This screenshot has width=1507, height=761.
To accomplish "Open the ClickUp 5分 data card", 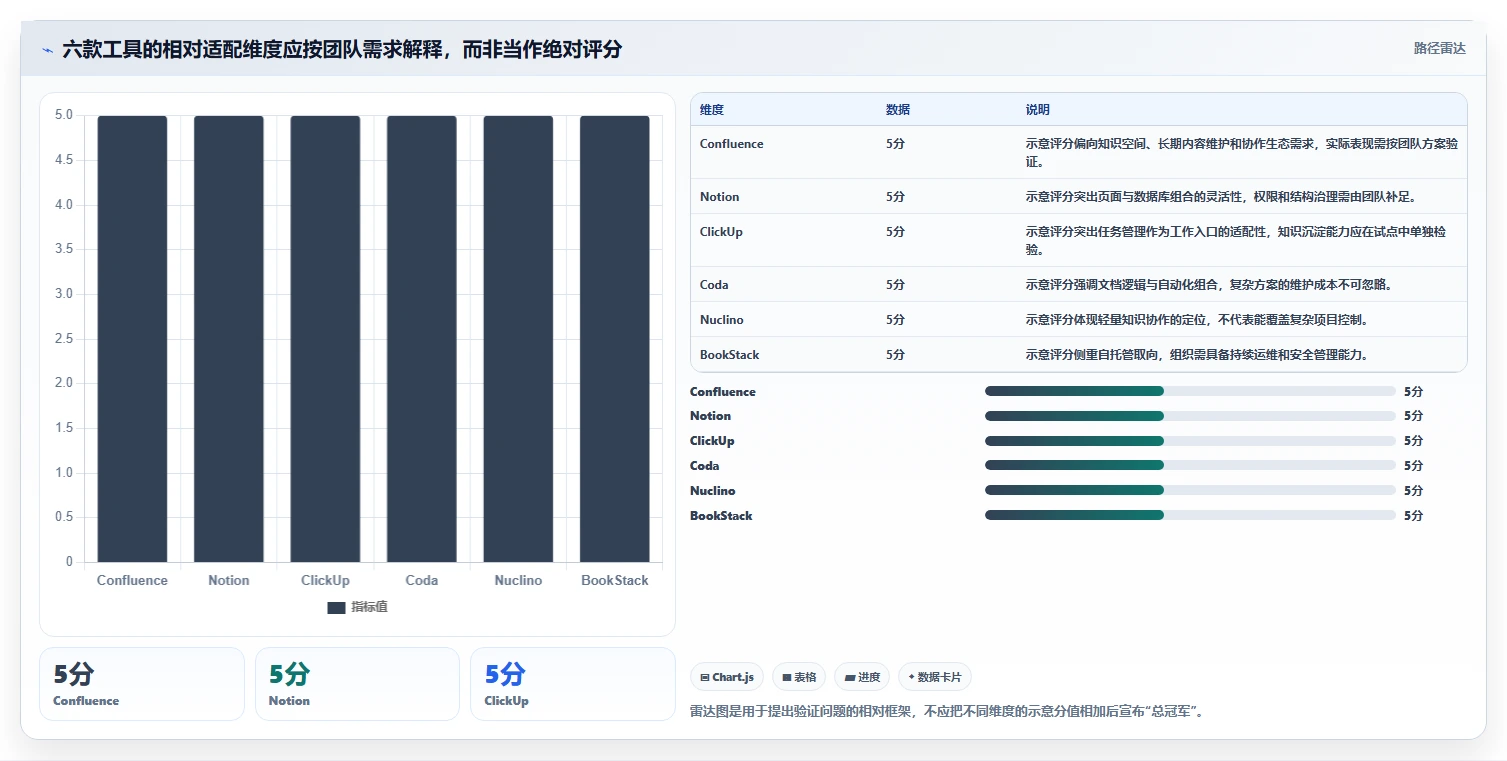I will [x=573, y=684].
